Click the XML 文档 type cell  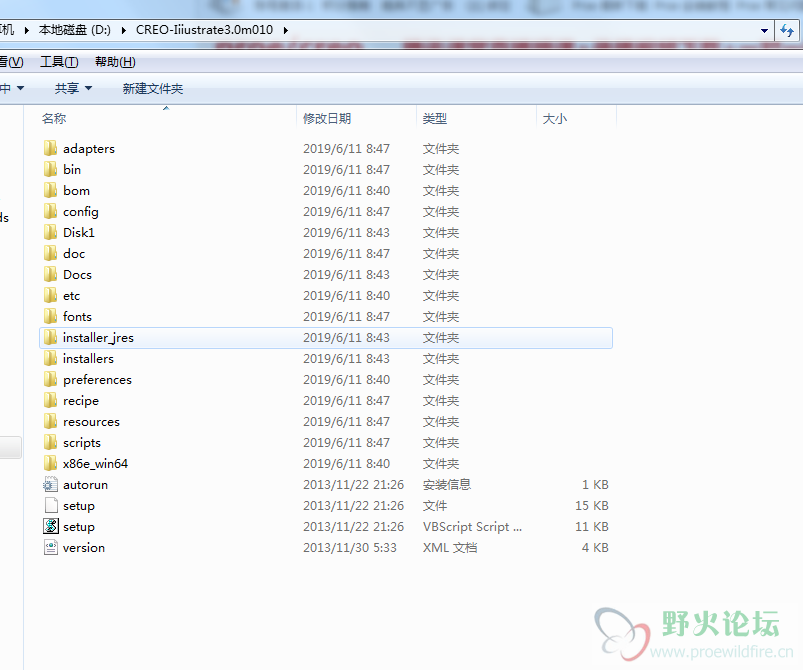click(450, 548)
